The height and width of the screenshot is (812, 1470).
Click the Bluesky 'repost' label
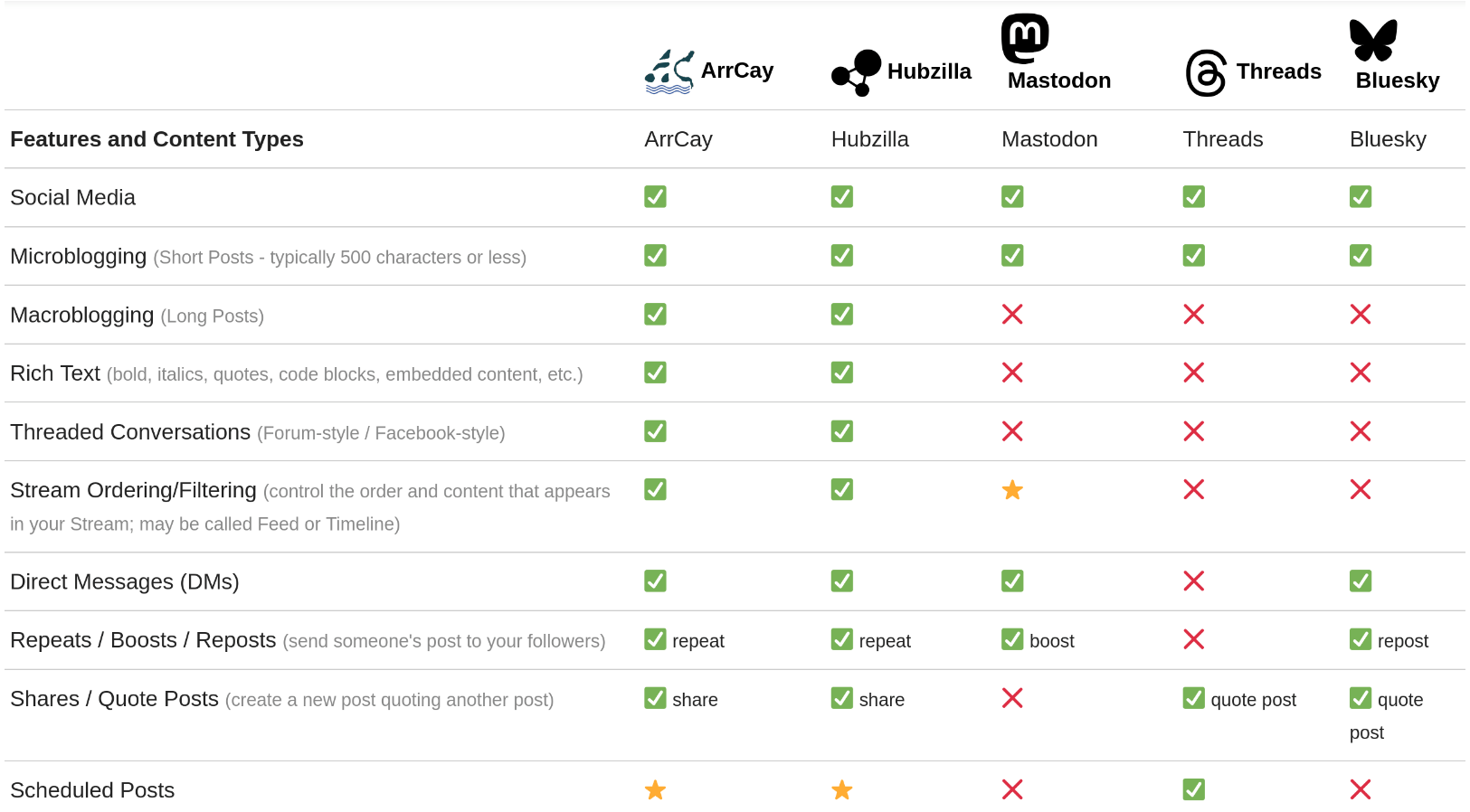[x=1402, y=641]
